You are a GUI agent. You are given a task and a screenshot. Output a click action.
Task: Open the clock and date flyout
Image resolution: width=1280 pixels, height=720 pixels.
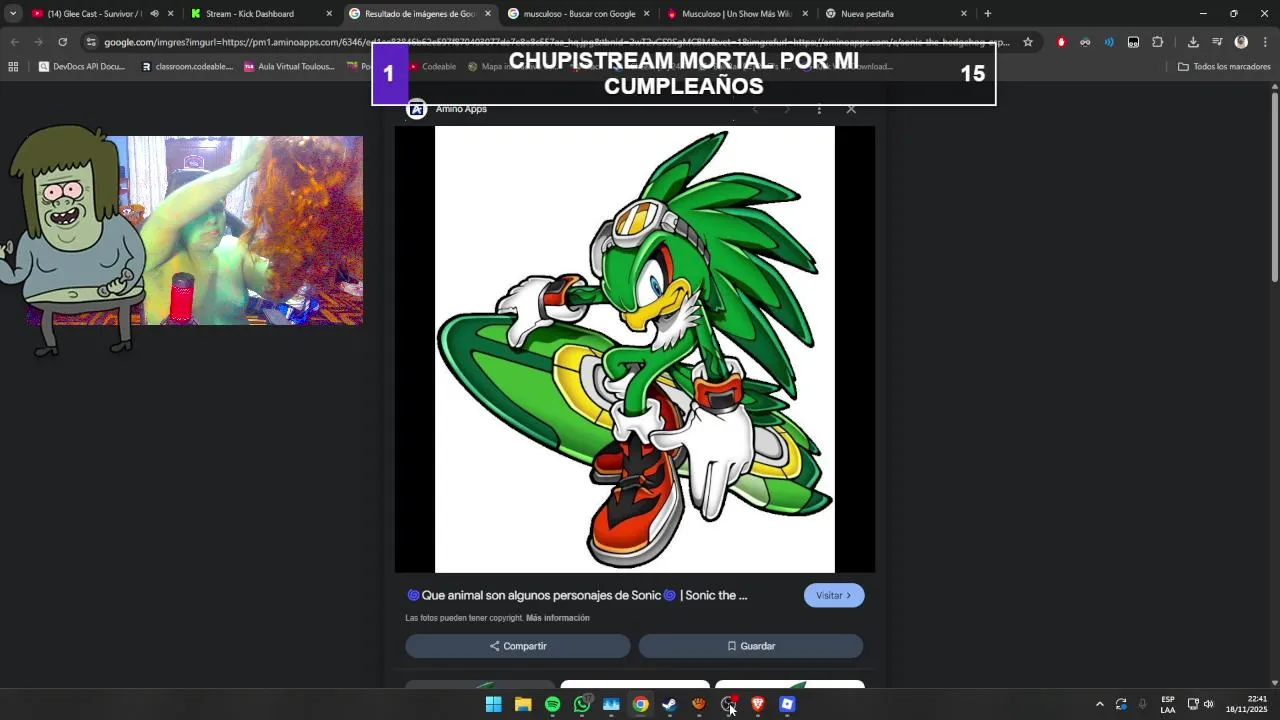[1247, 704]
